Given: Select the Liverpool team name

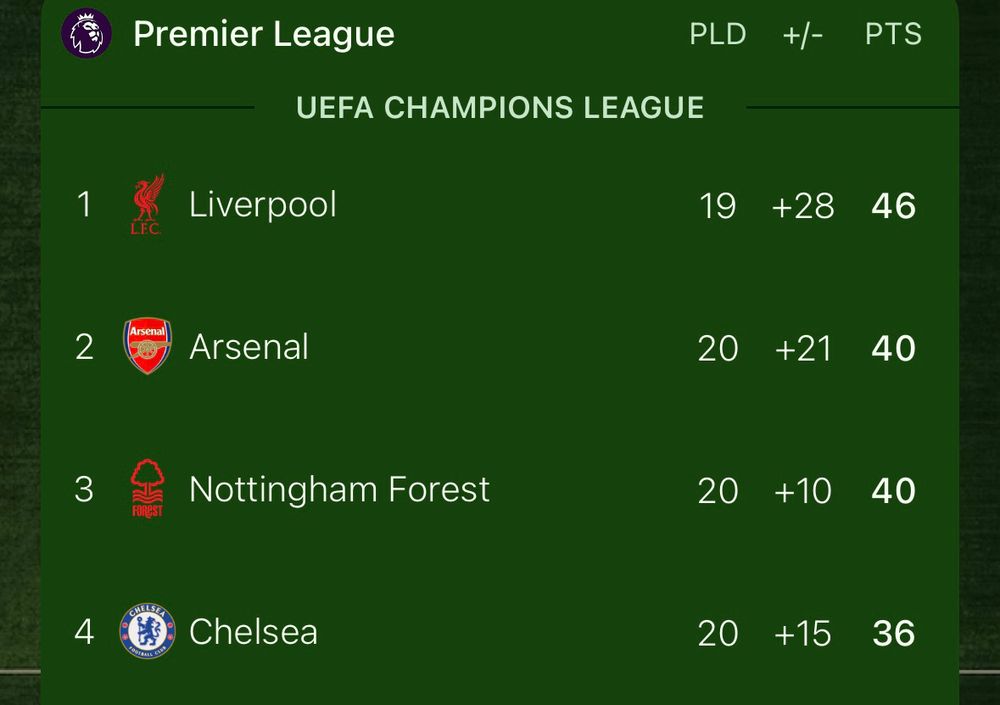Looking at the screenshot, I should click(263, 205).
